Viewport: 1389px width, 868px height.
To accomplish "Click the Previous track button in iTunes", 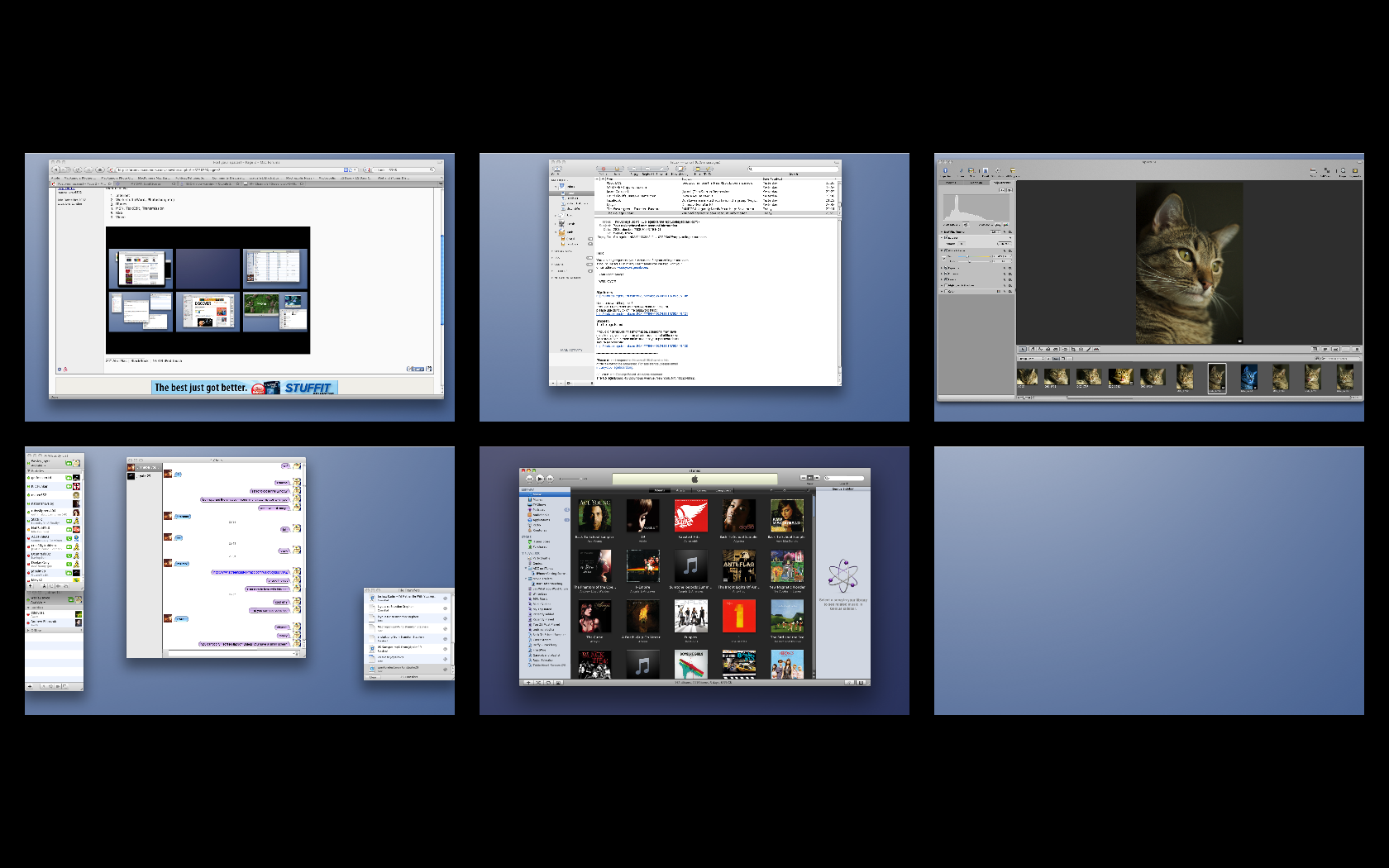I will [x=529, y=479].
